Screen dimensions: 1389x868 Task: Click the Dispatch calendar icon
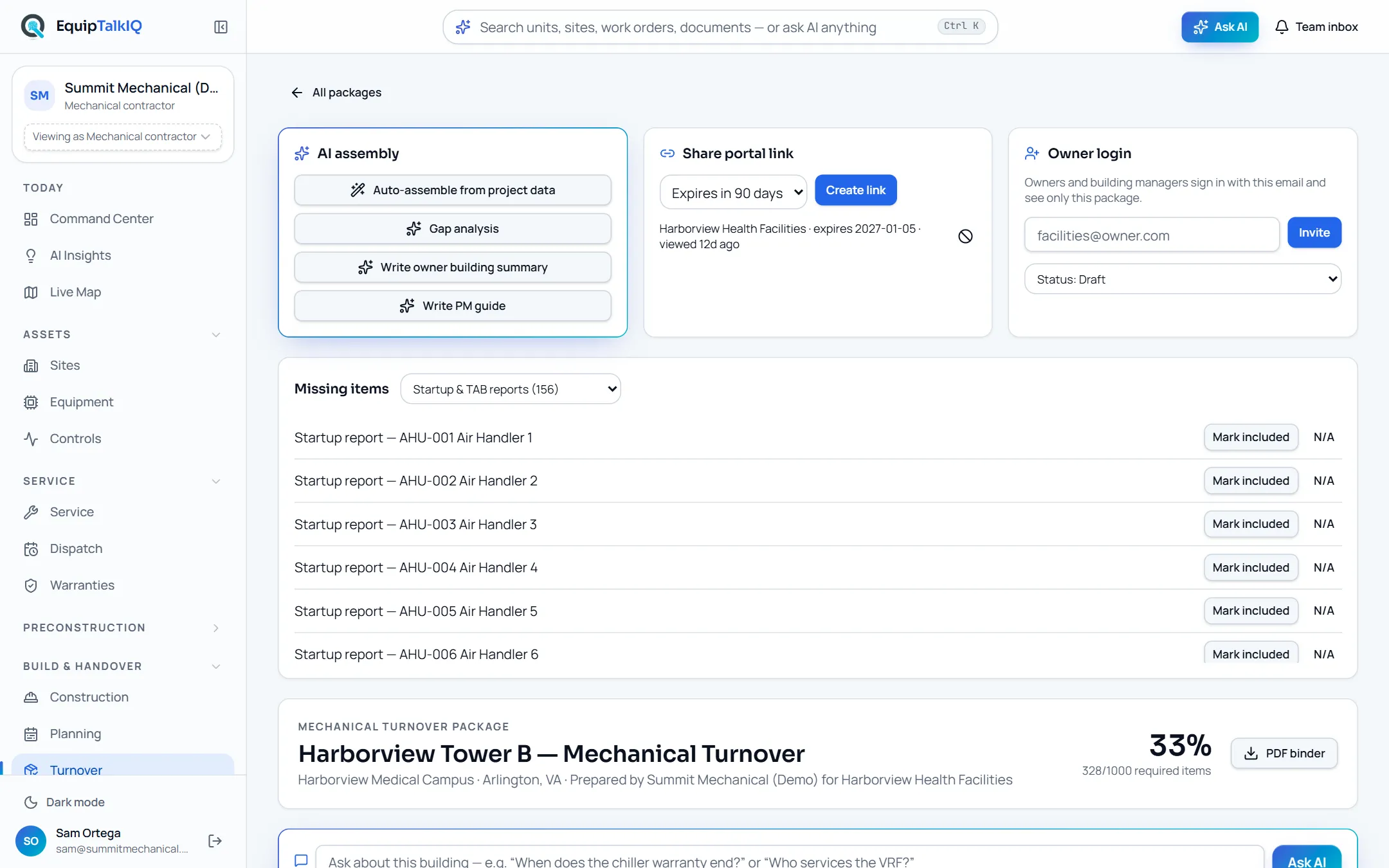31,549
